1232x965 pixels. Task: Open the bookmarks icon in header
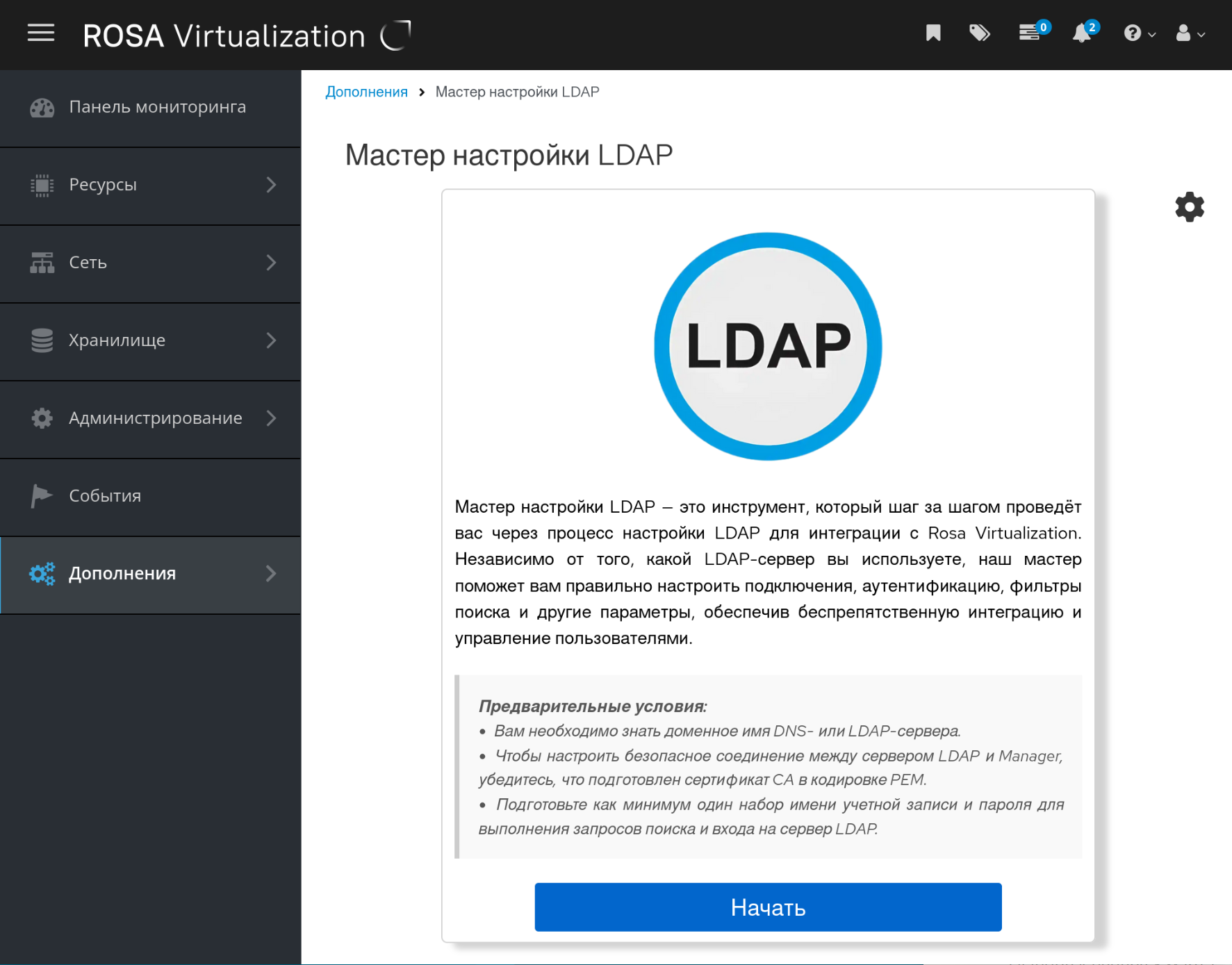click(x=933, y=33)
